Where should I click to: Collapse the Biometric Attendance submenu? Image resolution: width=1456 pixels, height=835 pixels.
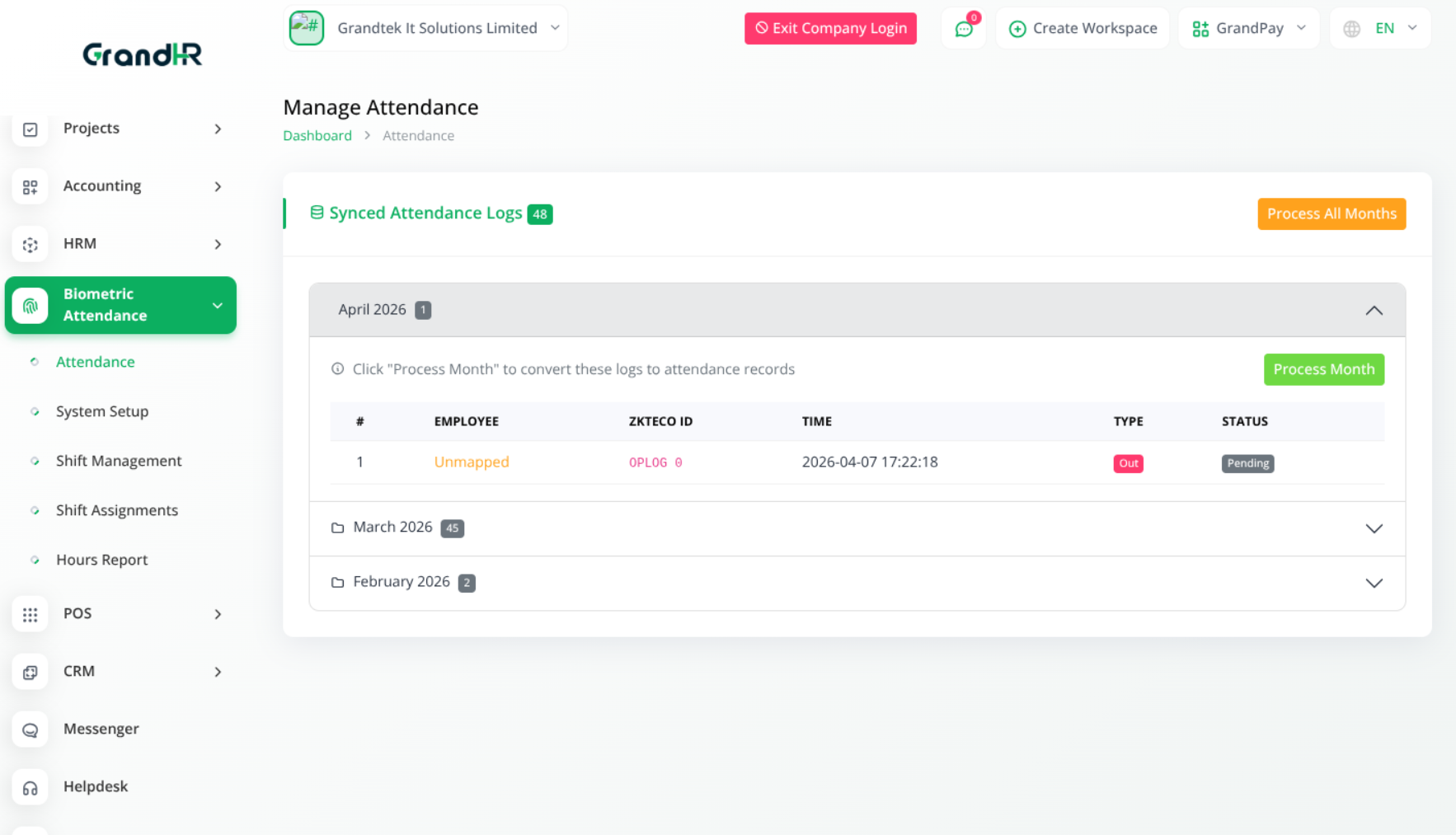tap(217, 305)
